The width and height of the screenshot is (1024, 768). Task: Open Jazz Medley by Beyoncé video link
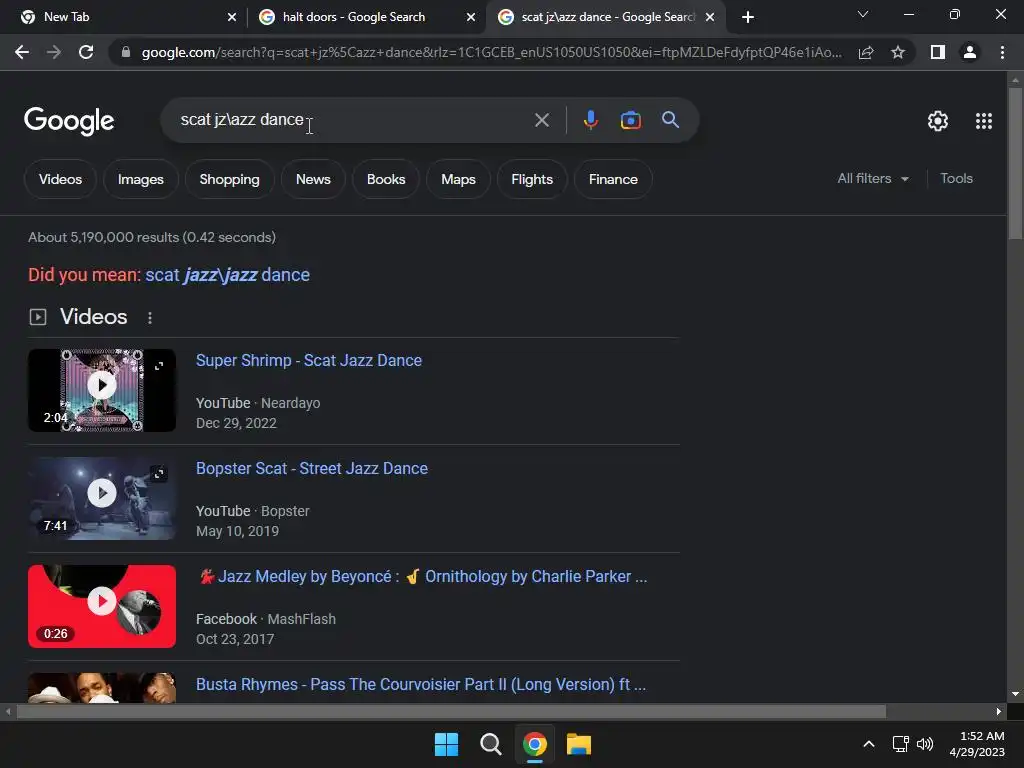(422, 577)
